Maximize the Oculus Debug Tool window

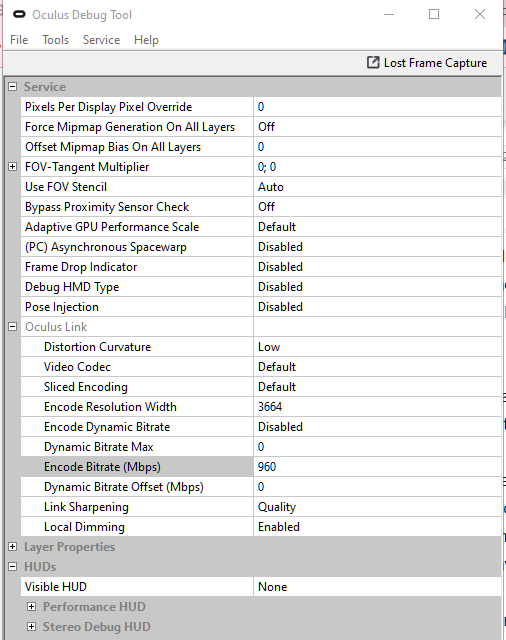[434, 15]
